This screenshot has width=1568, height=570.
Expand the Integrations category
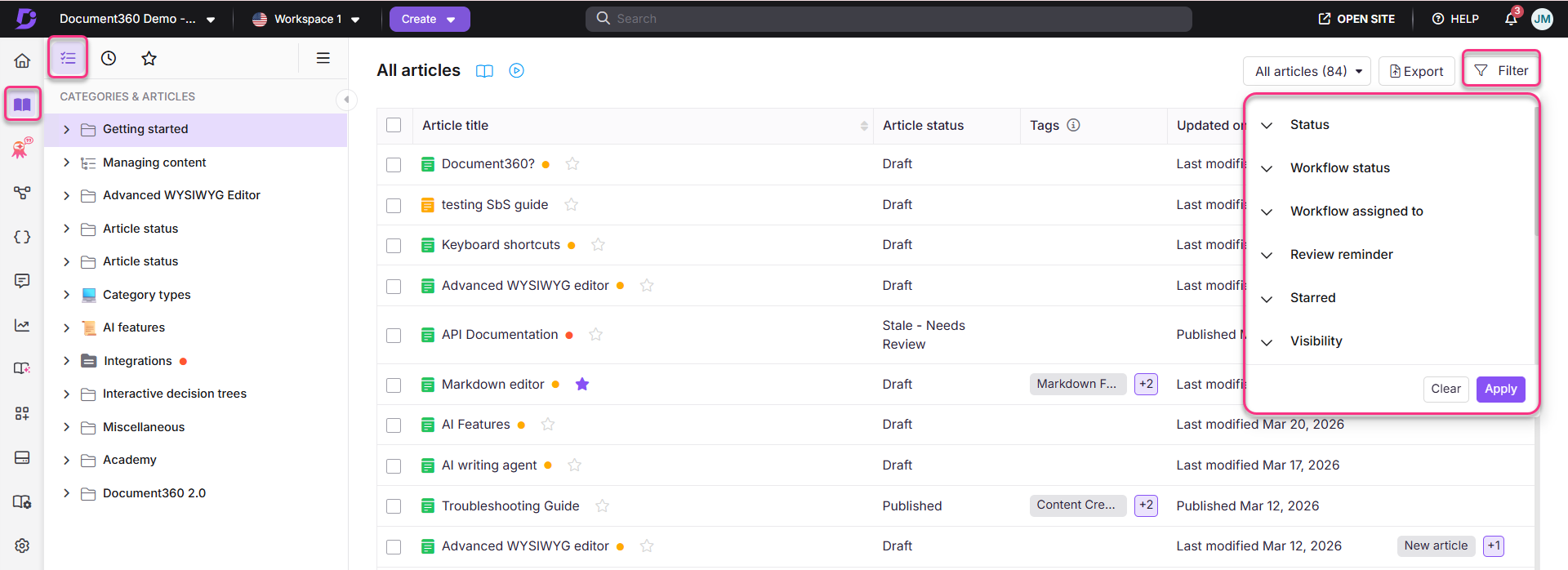67,361
